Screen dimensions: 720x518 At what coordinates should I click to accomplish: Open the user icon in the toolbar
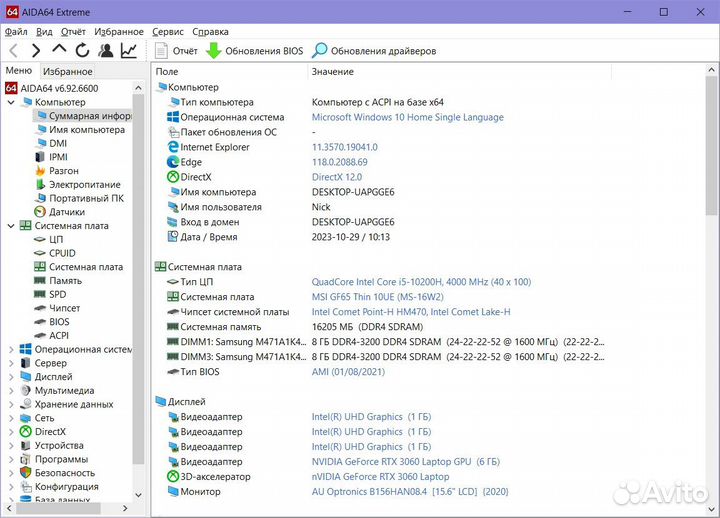pyautogui.click(x=106, y=51)
